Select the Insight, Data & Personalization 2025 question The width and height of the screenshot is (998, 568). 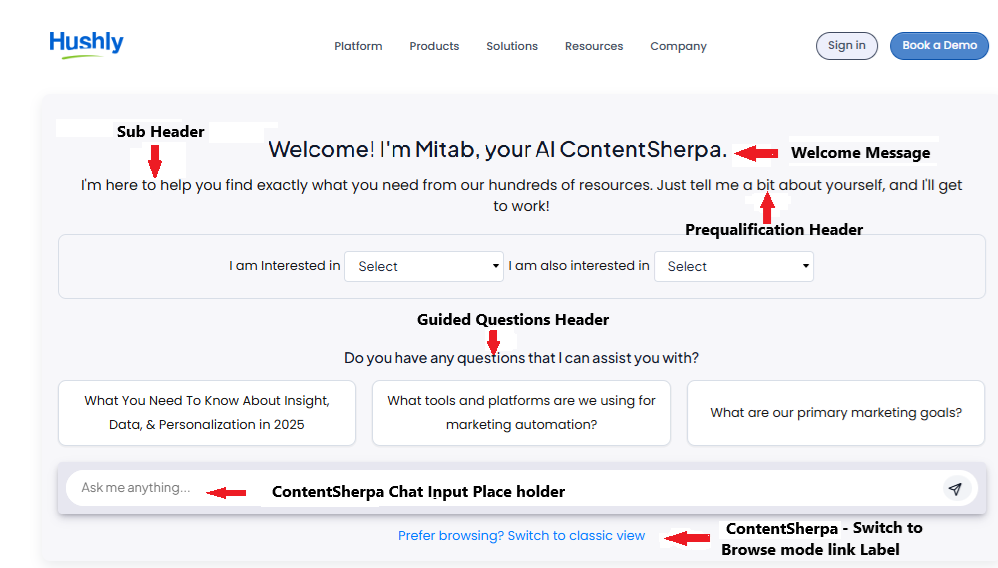point(207,413)
